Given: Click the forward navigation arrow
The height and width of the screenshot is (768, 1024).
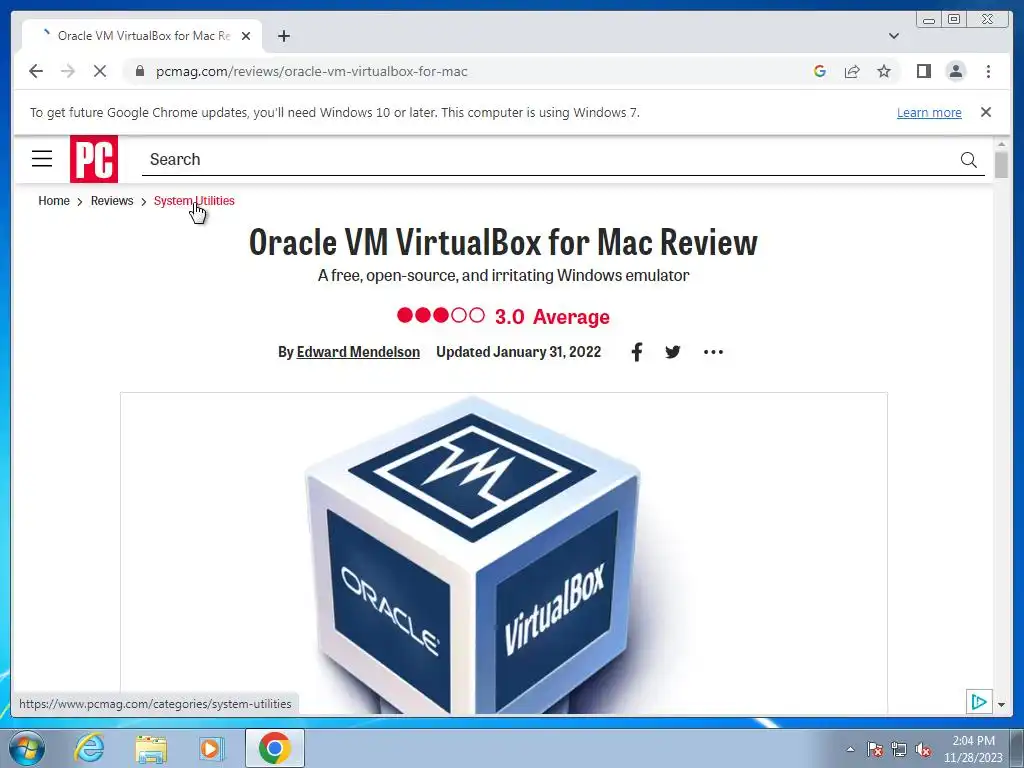Looking at the screenshot, I should 68,71.
